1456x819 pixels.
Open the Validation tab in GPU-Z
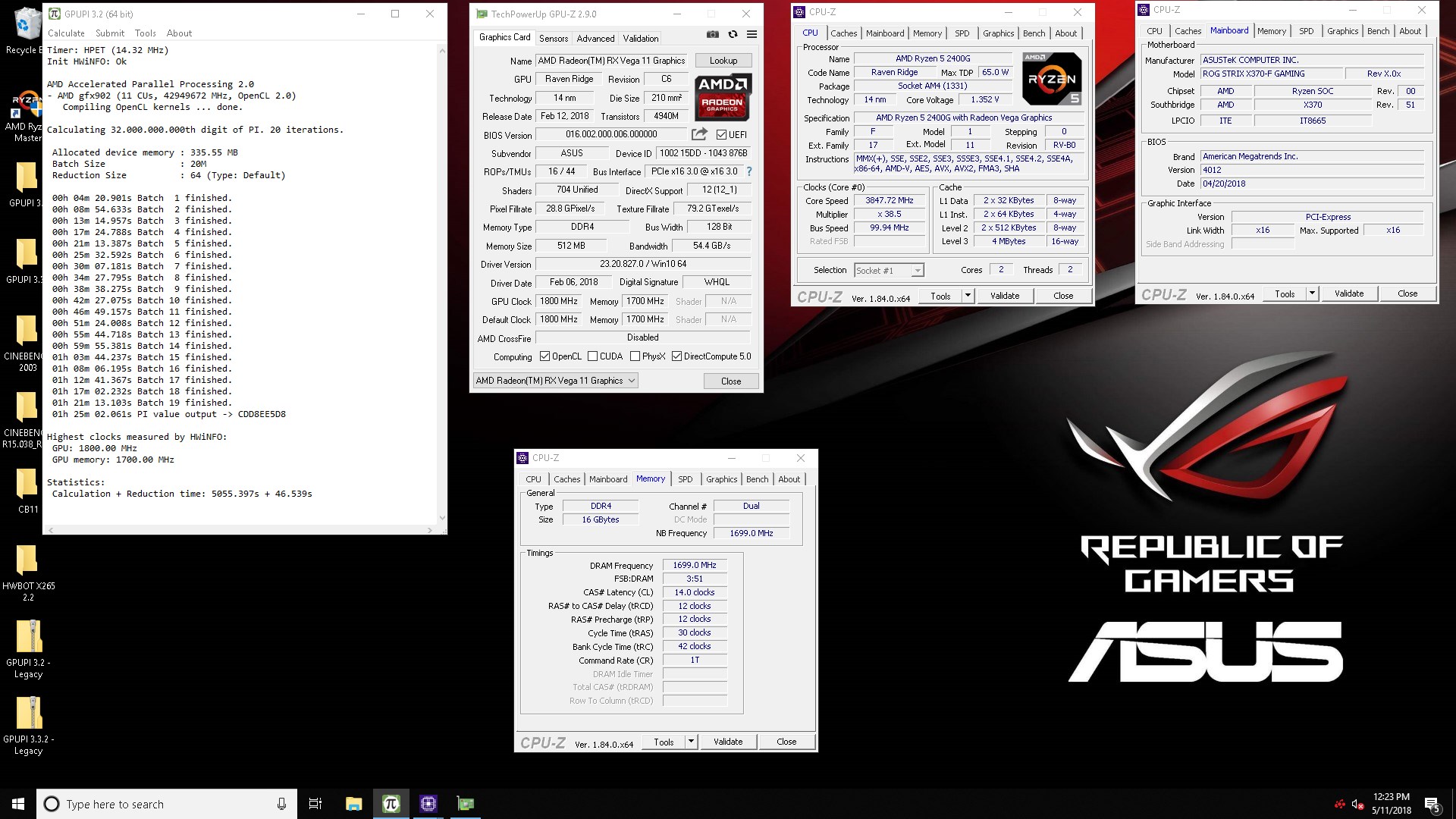tap(641, 39)
